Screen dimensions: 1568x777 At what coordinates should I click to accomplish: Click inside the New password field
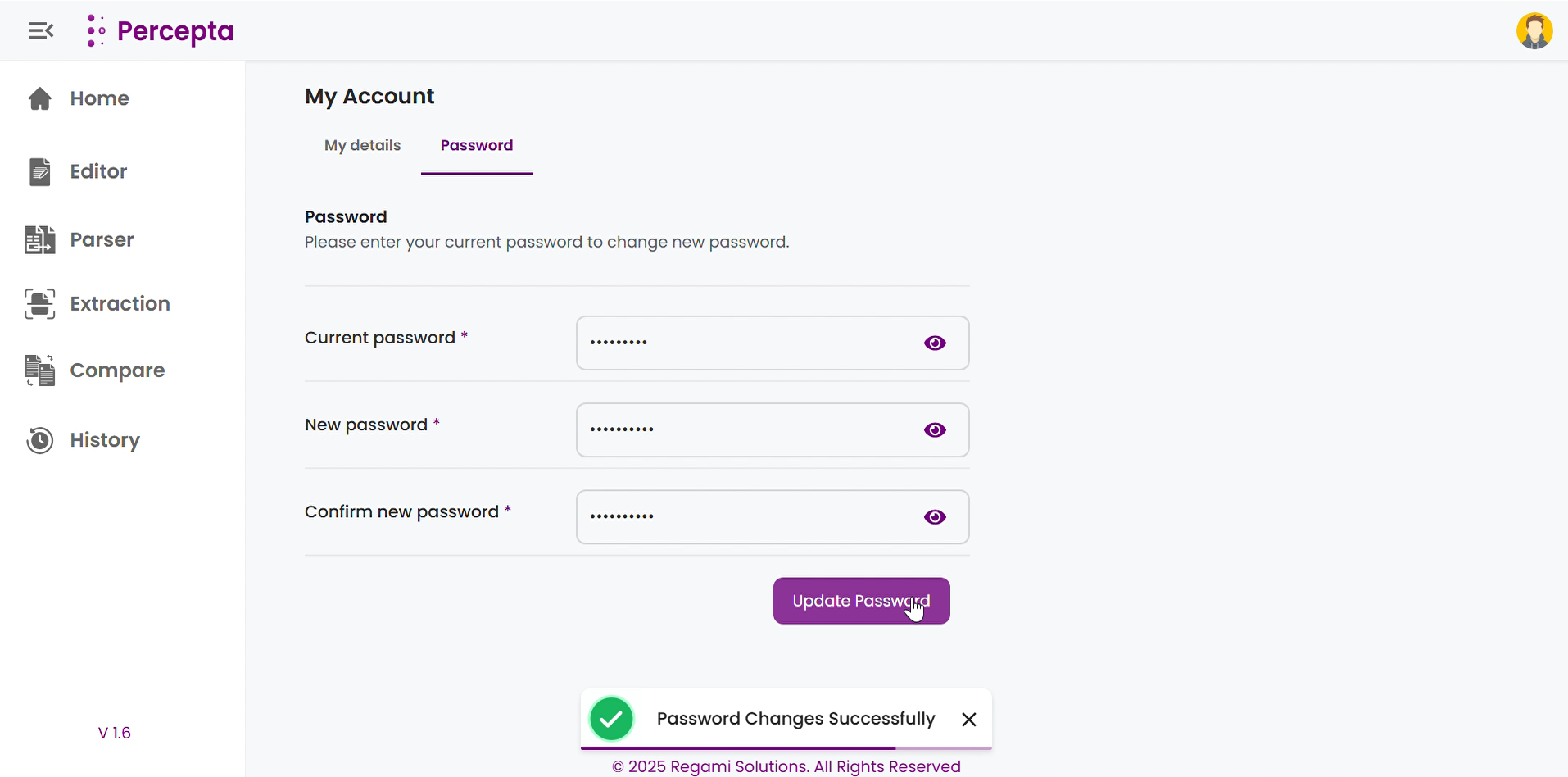tap(773, 429)
